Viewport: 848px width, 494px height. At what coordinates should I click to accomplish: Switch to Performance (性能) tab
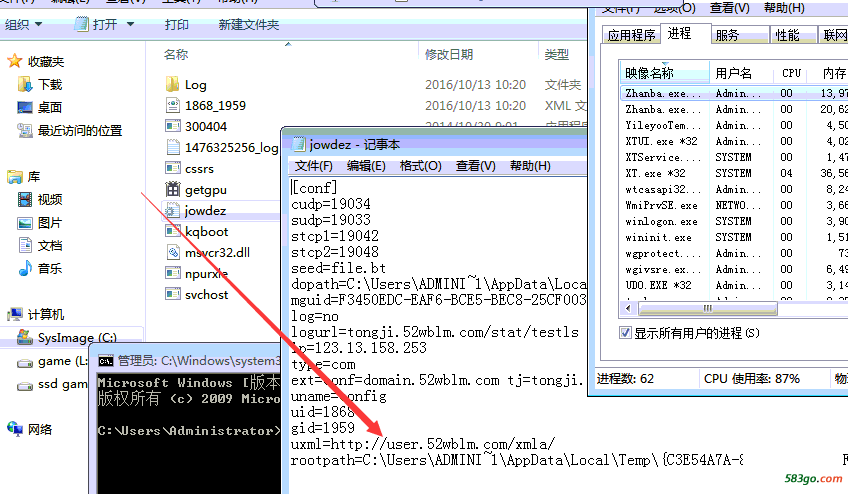(x=787, y=35)
